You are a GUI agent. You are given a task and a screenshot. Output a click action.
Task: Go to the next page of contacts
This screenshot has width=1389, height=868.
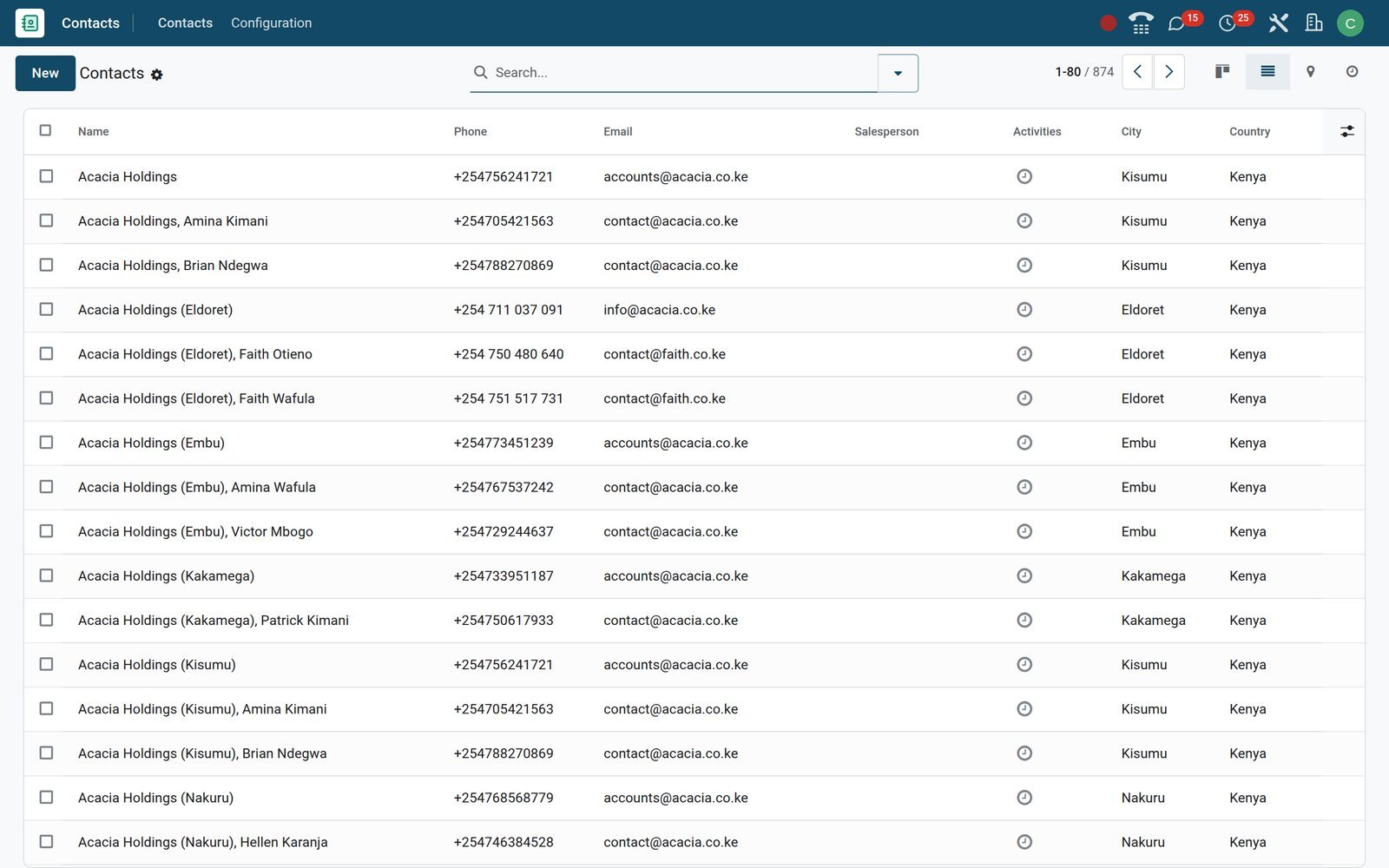click(x=1168, y=72)
